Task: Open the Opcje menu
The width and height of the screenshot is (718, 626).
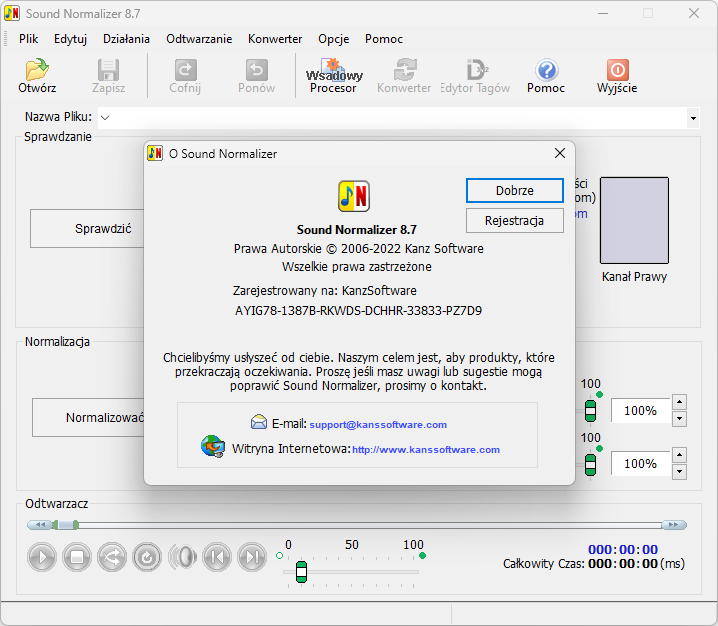Action: [x=334, y=39]
